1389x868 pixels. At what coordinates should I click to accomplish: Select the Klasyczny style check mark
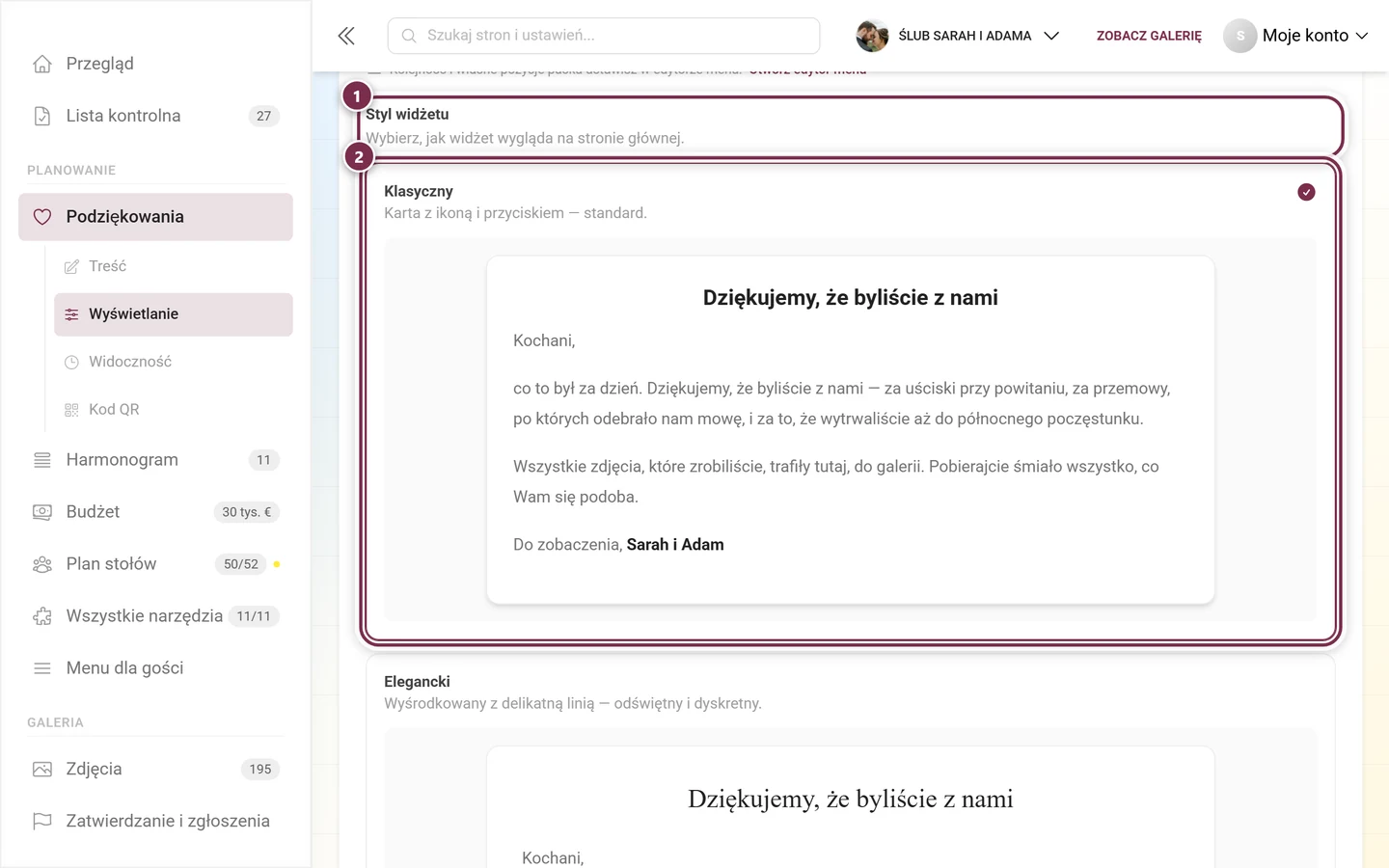(1306, 192)
